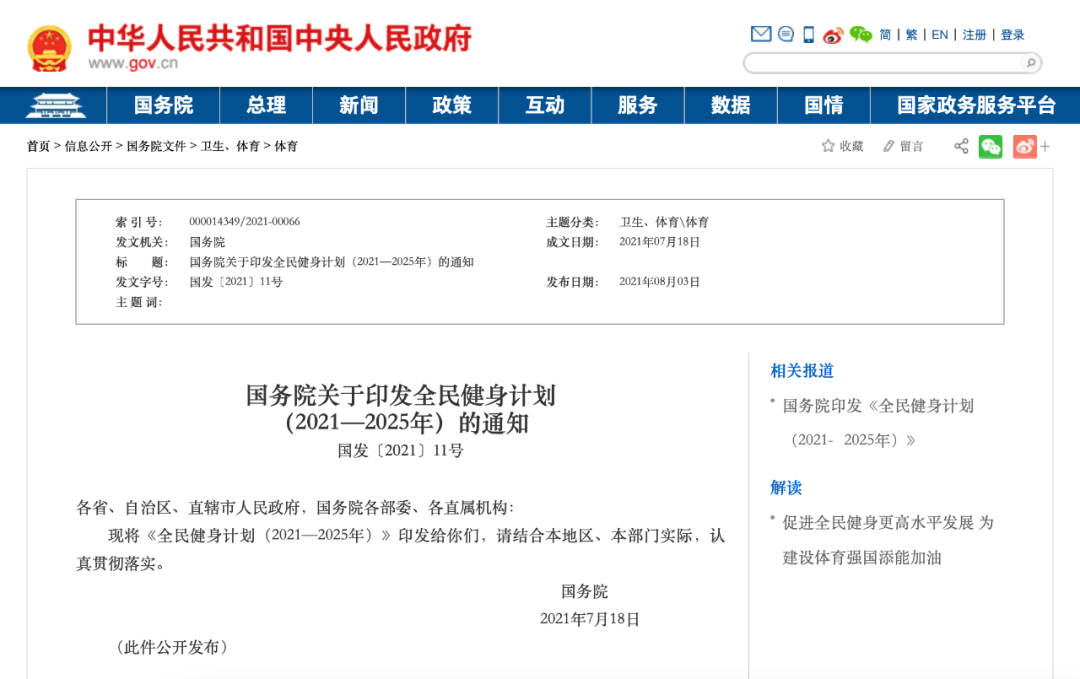This screenshot has width=1080, height=679.
Task: Add page to favorites with 收藏
Action: coord(842,146)
